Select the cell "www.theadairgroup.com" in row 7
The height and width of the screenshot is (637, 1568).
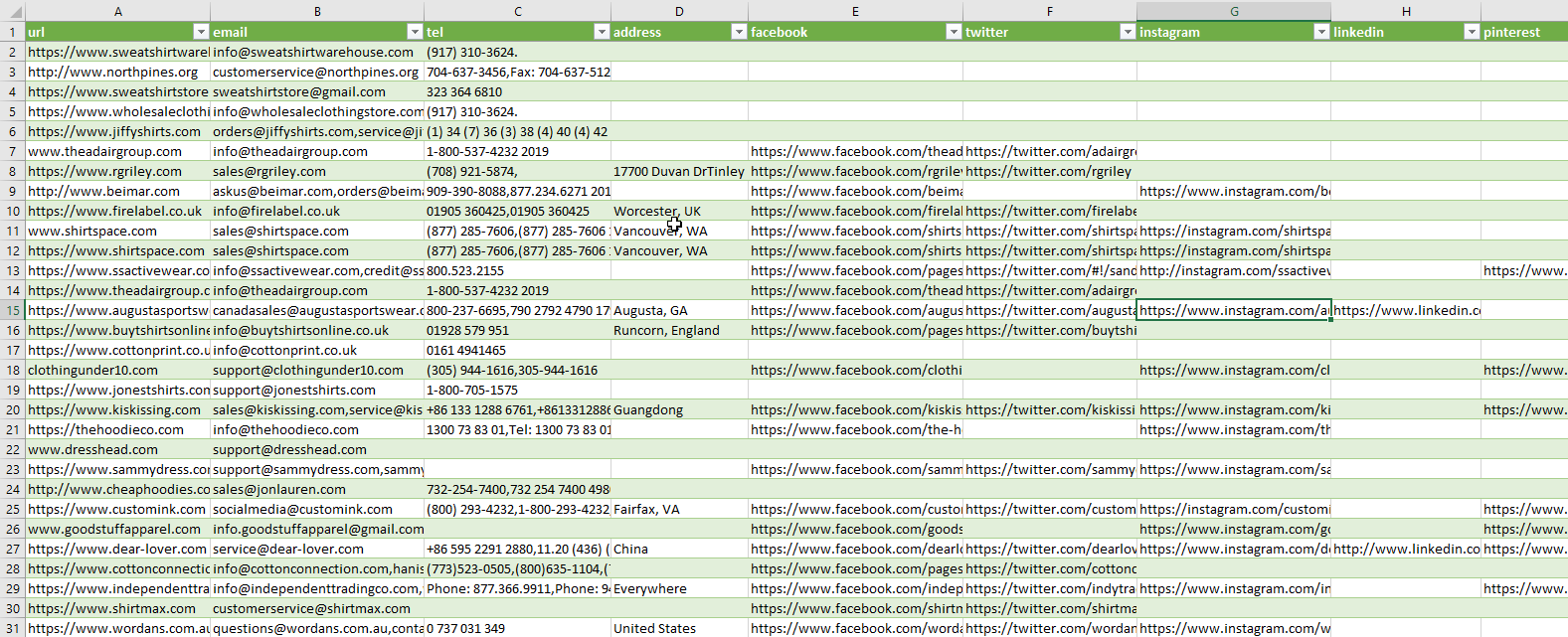[118, 151]
